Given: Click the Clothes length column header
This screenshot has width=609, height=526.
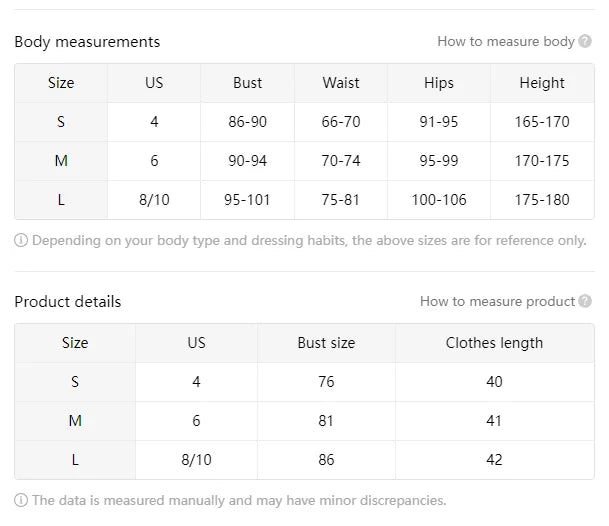Looking at the screenshot, I should tap(494, 343).
